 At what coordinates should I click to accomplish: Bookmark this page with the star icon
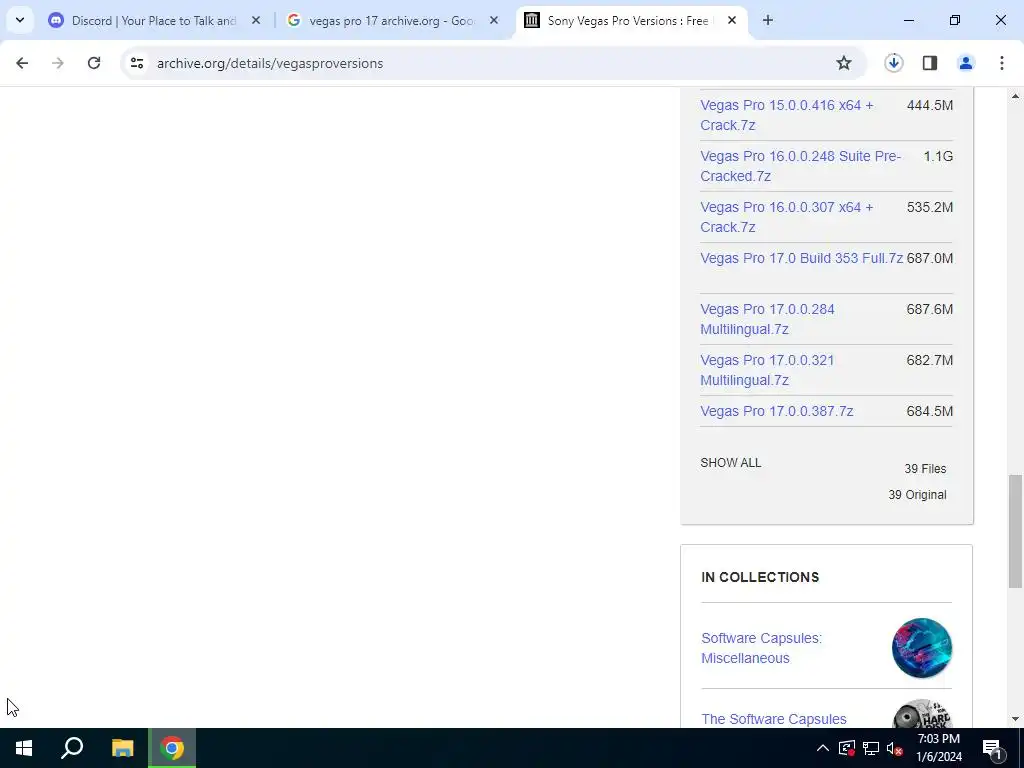pyautogui.click(x=844, y=63)
